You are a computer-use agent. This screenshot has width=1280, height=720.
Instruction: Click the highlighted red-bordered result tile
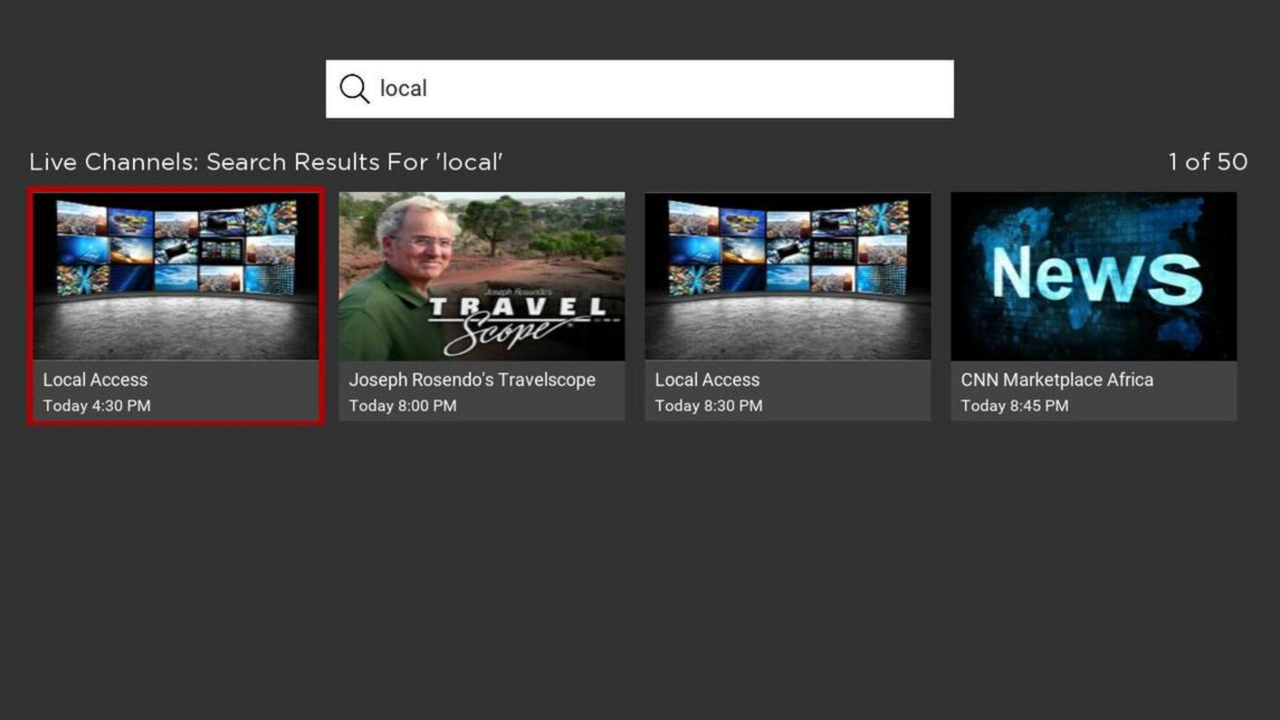(176, 306)
